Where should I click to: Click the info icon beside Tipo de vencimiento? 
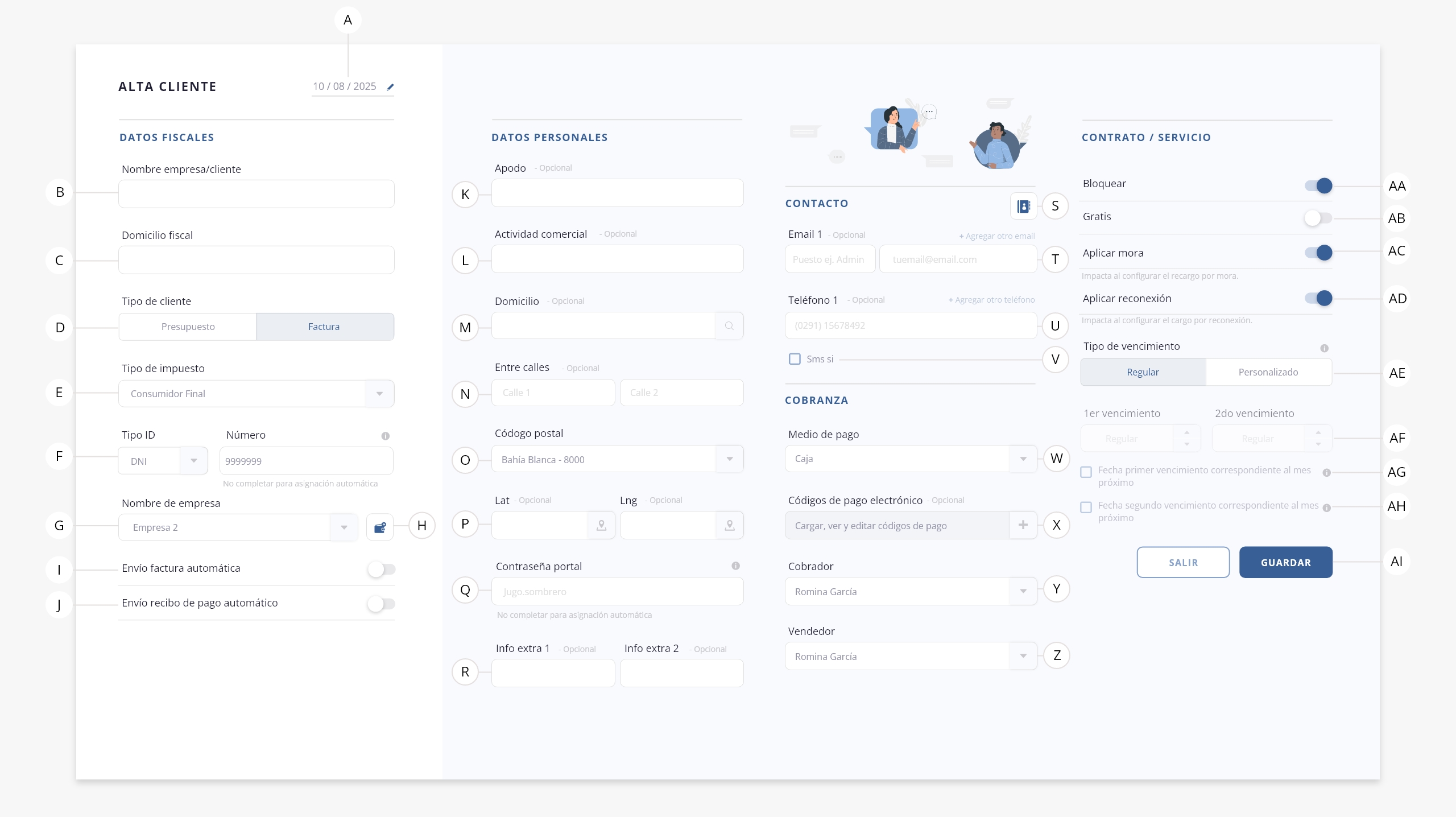pyautogui.click(x=1324, y=348)
